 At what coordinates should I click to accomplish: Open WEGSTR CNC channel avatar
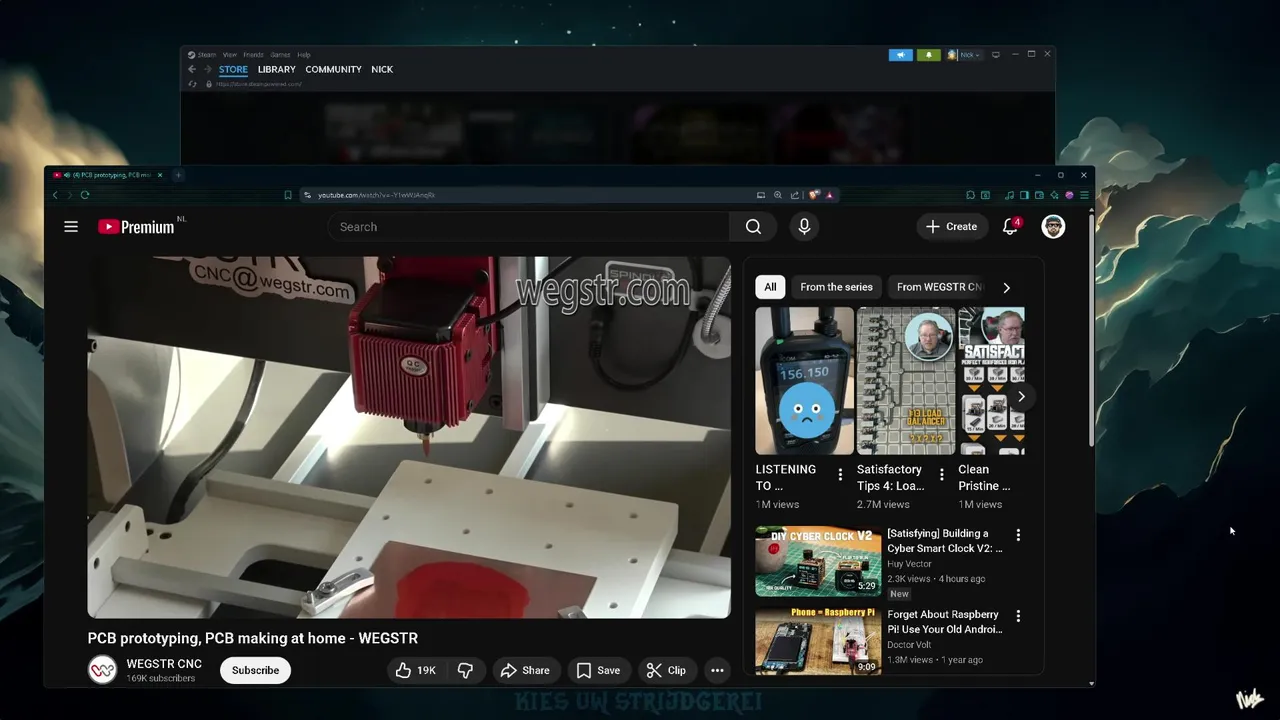[102, 670]
